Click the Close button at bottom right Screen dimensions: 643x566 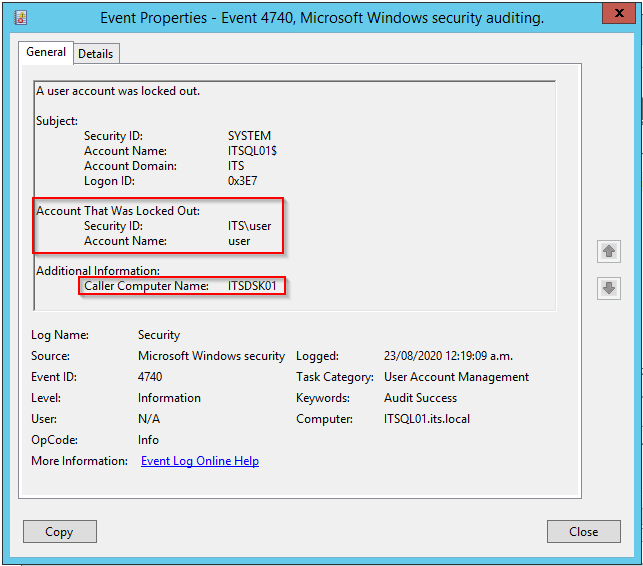tap(584, 532)
